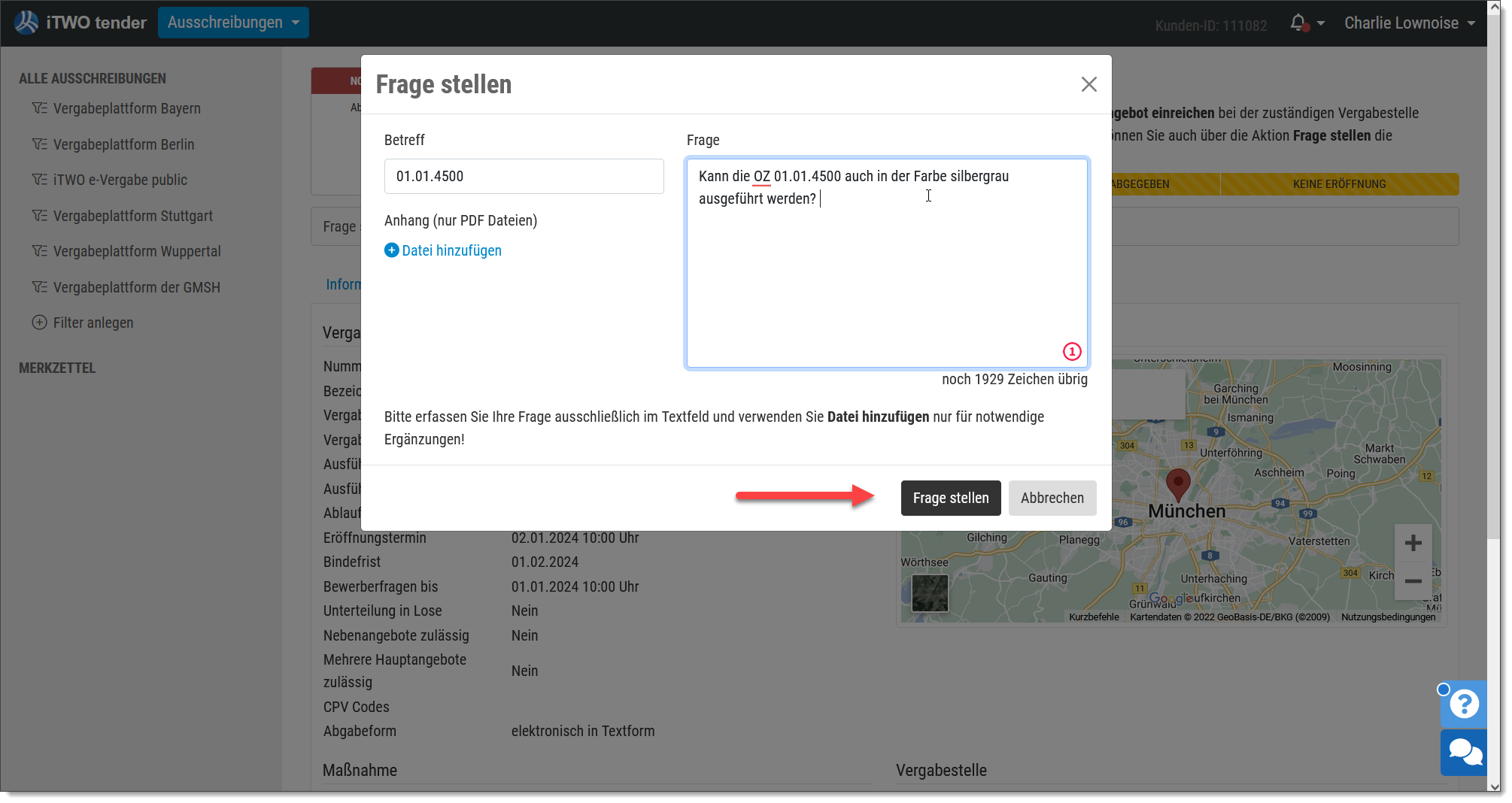1512x803 pixels.
Task: Open the chat bubbles widget
Action: click(1464, 752)
